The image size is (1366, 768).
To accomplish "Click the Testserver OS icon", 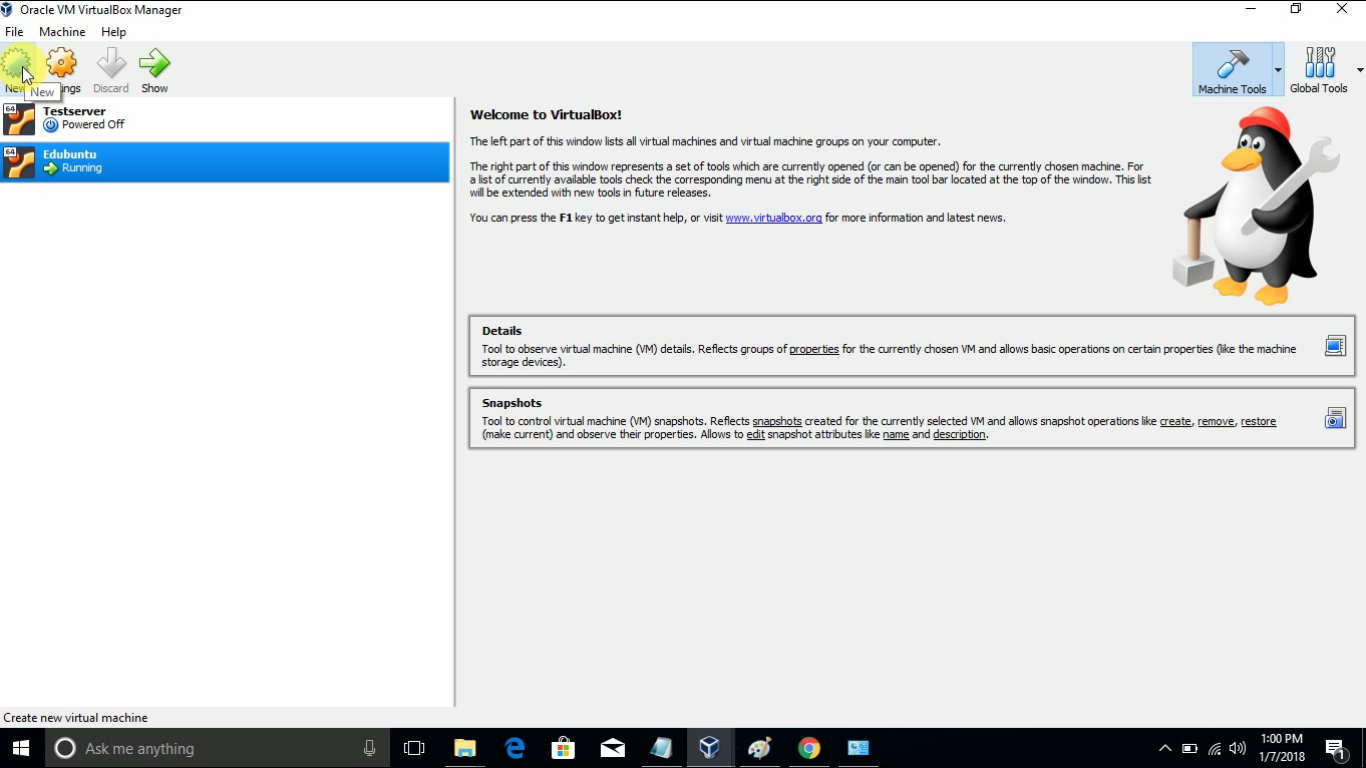I will coord(19,119).
